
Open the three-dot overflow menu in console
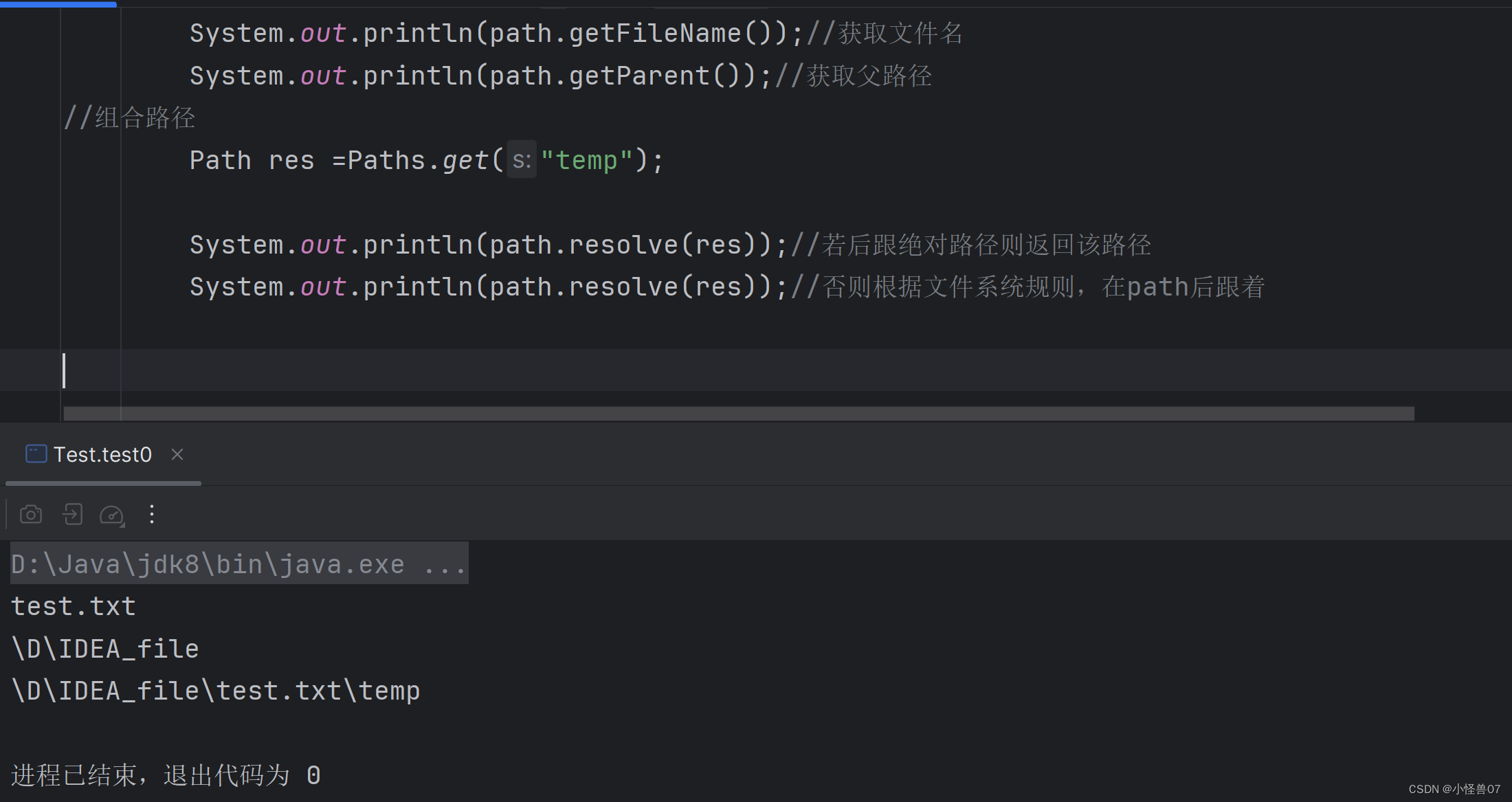click(151, 513)
